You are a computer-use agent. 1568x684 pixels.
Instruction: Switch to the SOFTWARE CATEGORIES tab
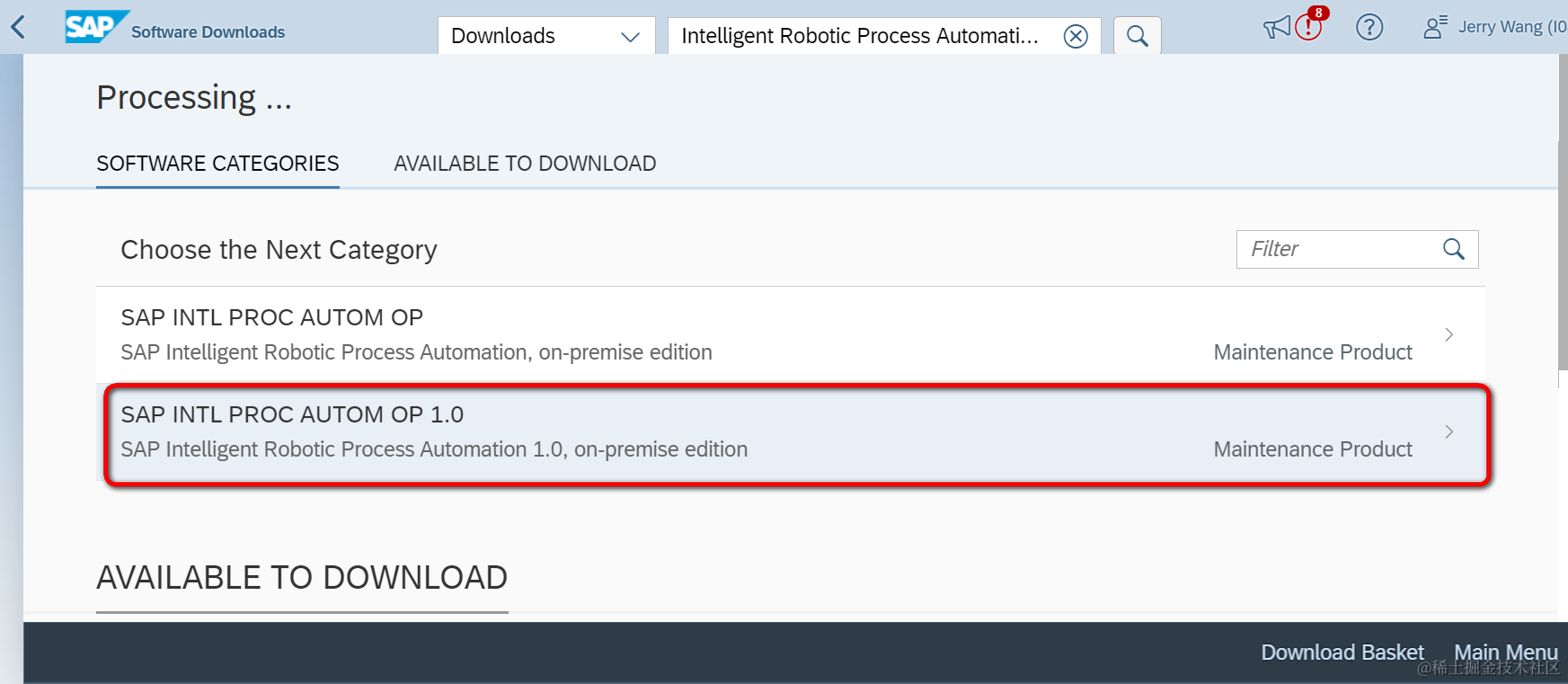(217, 164)
